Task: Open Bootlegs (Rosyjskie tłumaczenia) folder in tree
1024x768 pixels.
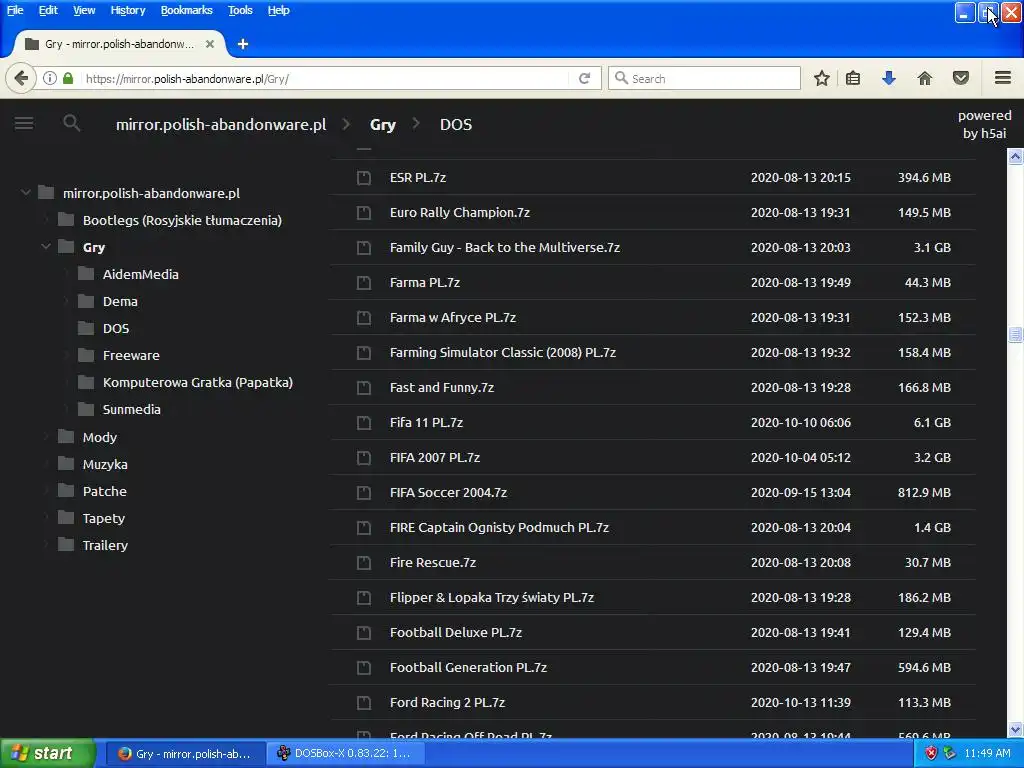Action: [182, 220]
